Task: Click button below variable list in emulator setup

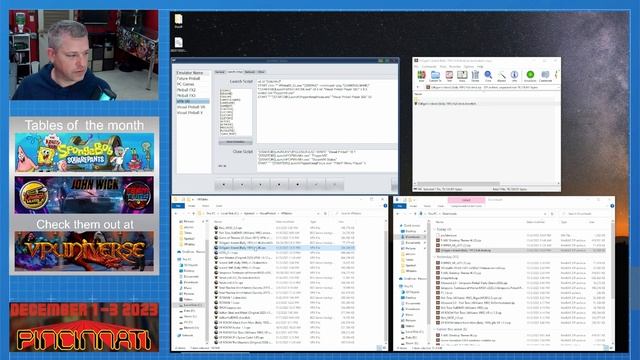Action: pyautogui.click(x=236, y=142)
